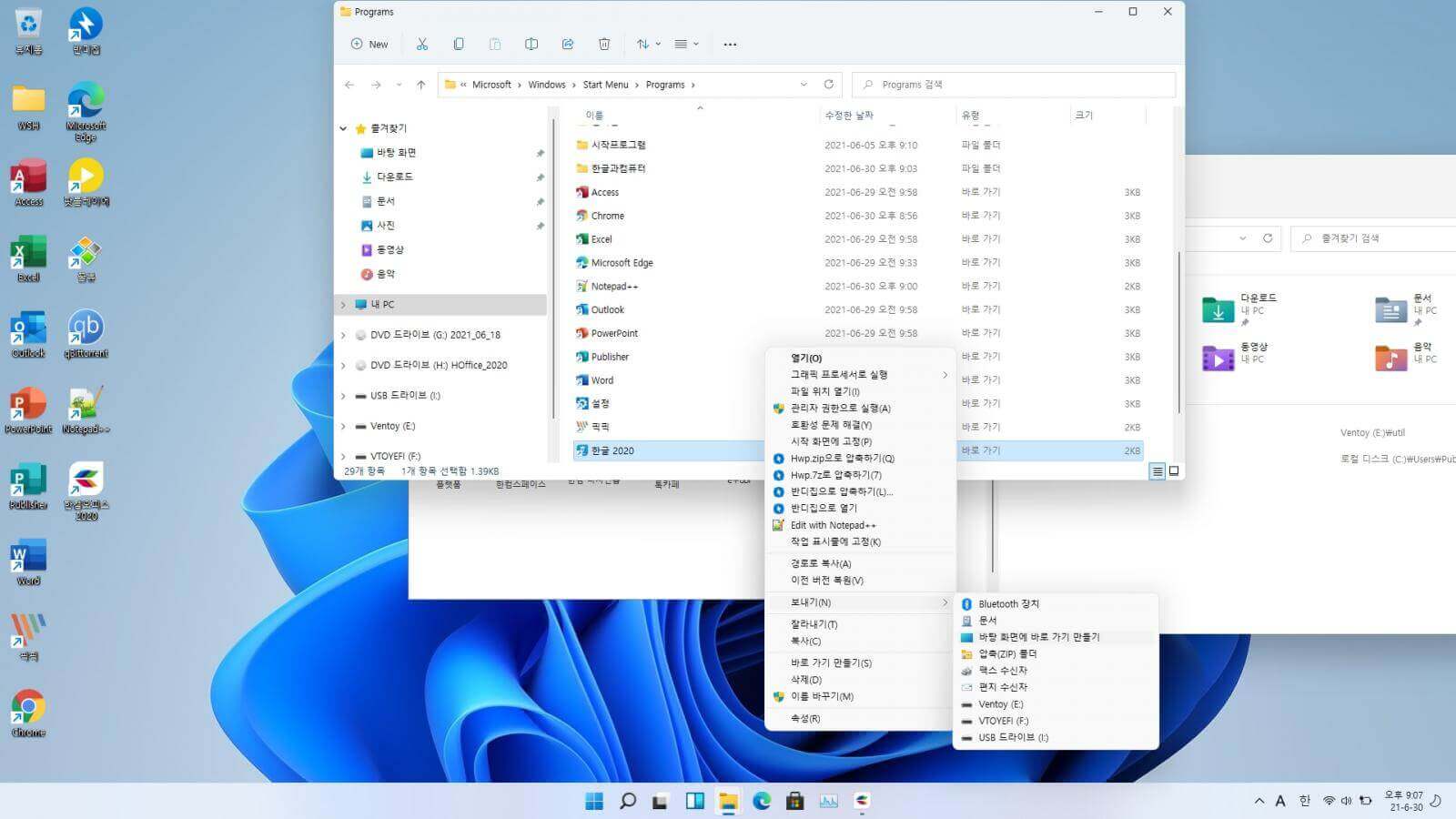Refresh the Programs folder view
The width and height of the screenshot is (1456, 819).
[x=828, y=85]
